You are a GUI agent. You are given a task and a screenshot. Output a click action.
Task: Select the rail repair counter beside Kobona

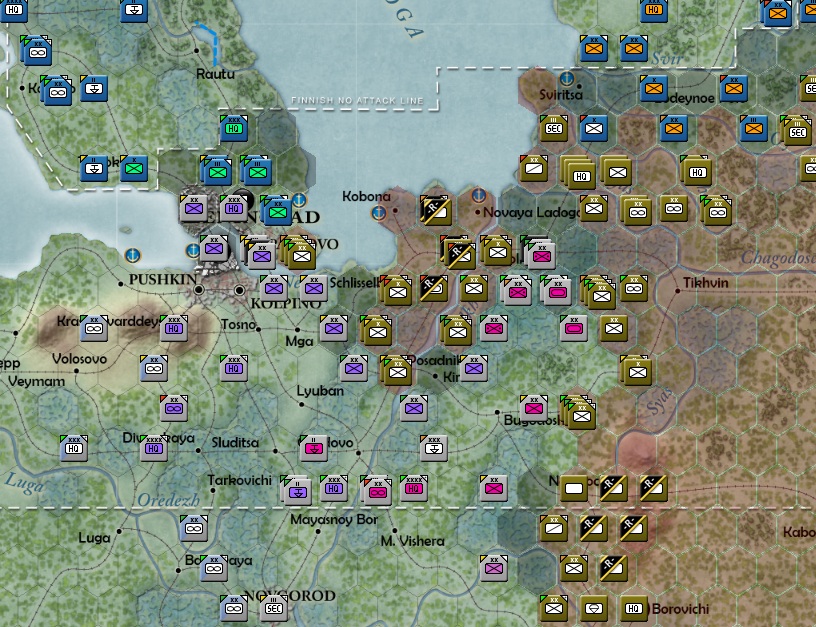click(x=435, y=210)
